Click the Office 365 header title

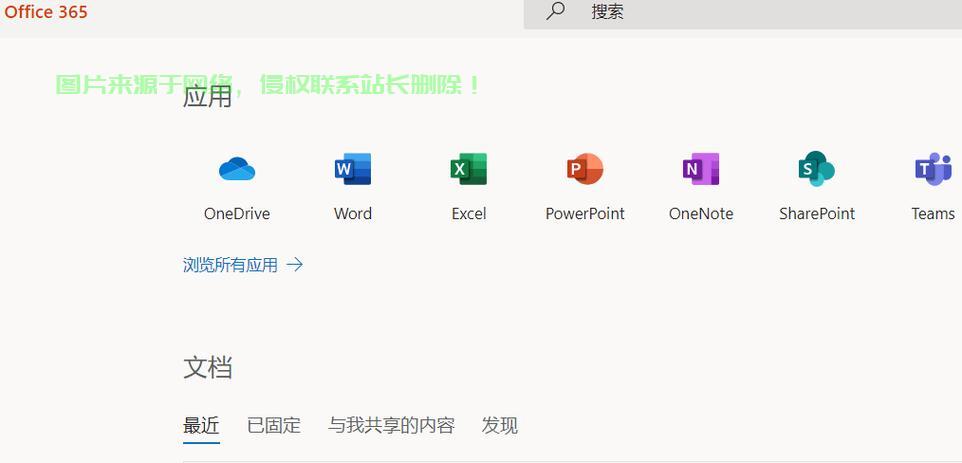coord(46,12)
